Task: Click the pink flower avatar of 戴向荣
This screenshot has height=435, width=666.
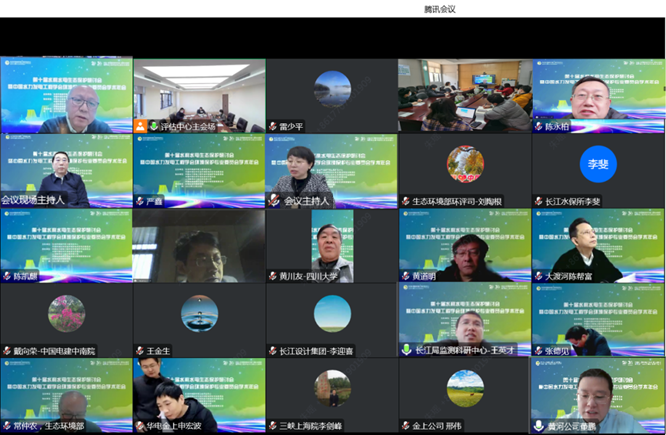Action: coord(66,313)
